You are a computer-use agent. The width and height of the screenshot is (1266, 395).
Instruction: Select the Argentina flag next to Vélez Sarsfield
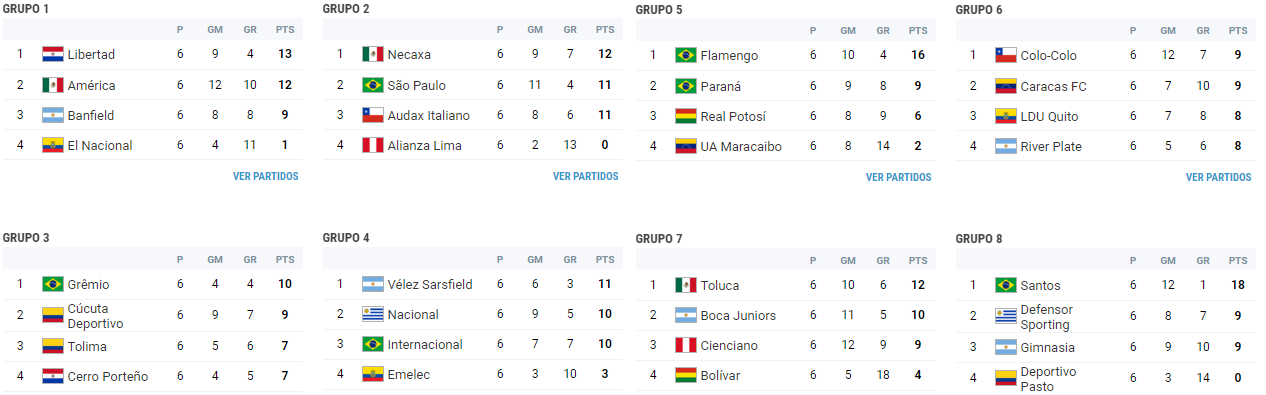click(x=373, y=284)
